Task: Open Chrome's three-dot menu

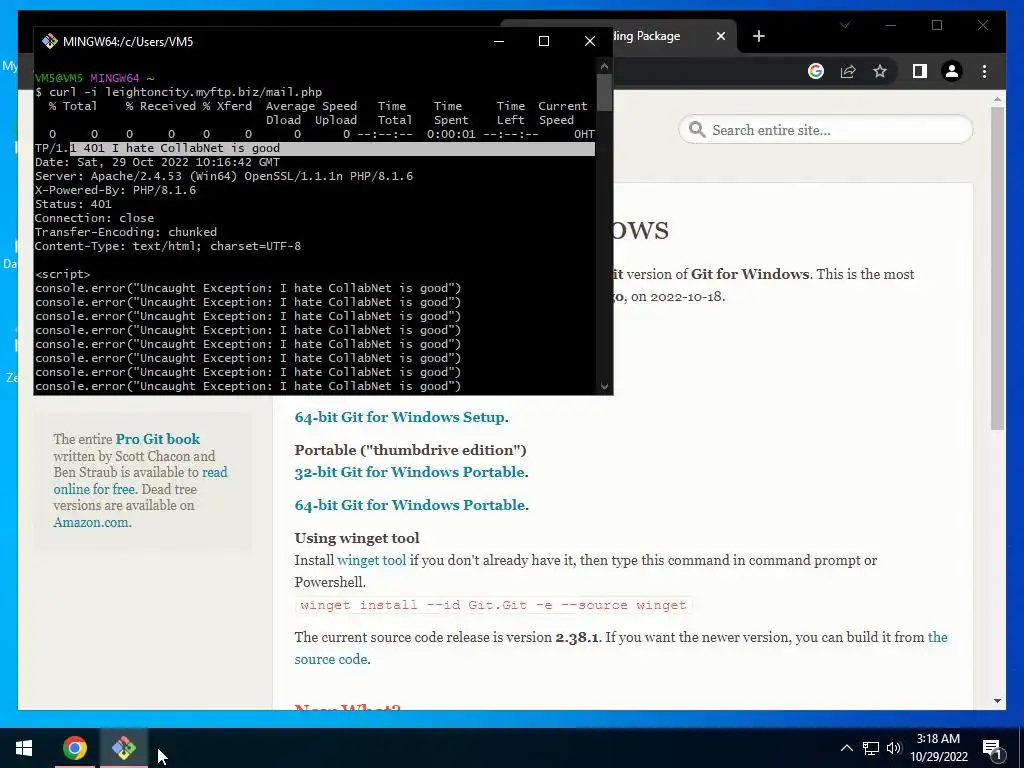Action: coord(984,71)
